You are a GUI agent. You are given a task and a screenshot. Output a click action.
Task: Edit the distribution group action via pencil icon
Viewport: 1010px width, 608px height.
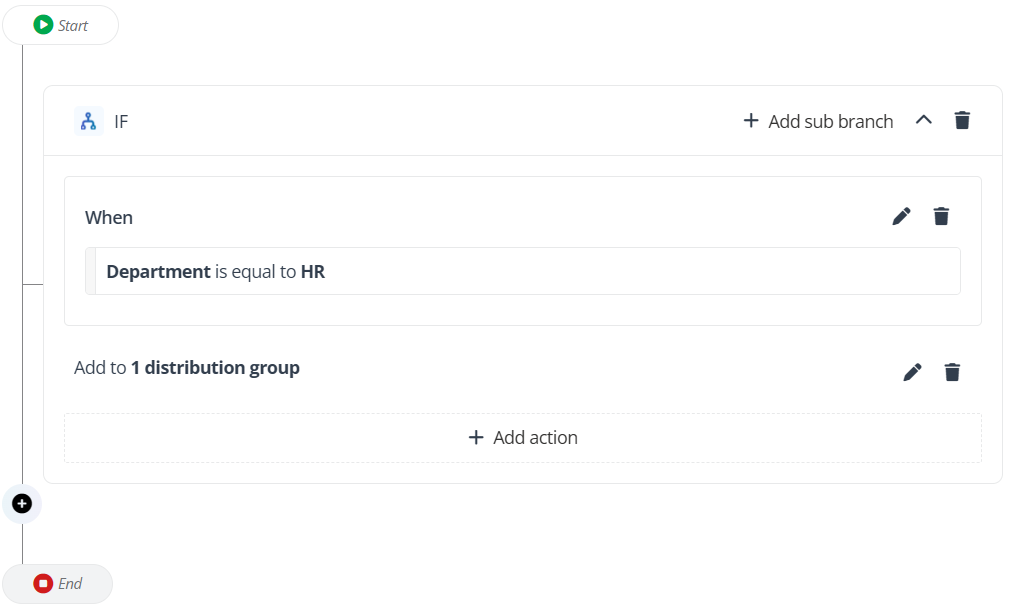tap(912, 371)
